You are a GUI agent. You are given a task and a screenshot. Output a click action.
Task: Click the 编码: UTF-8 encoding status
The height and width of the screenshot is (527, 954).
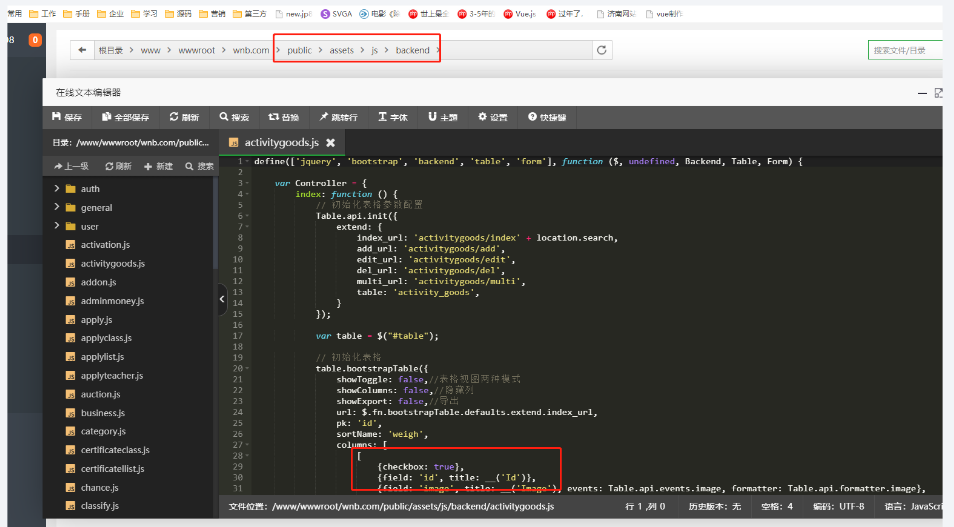838,506
